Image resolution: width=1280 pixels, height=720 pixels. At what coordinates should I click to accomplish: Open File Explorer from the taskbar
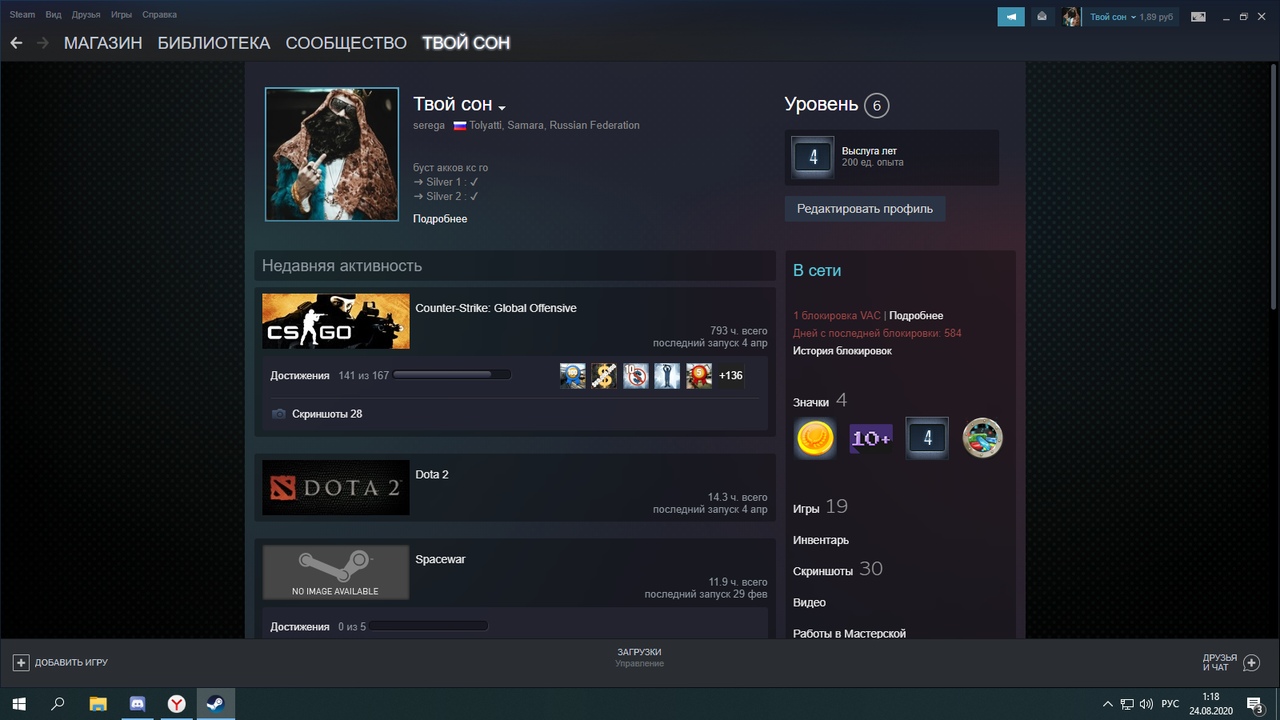click(97, 704)
